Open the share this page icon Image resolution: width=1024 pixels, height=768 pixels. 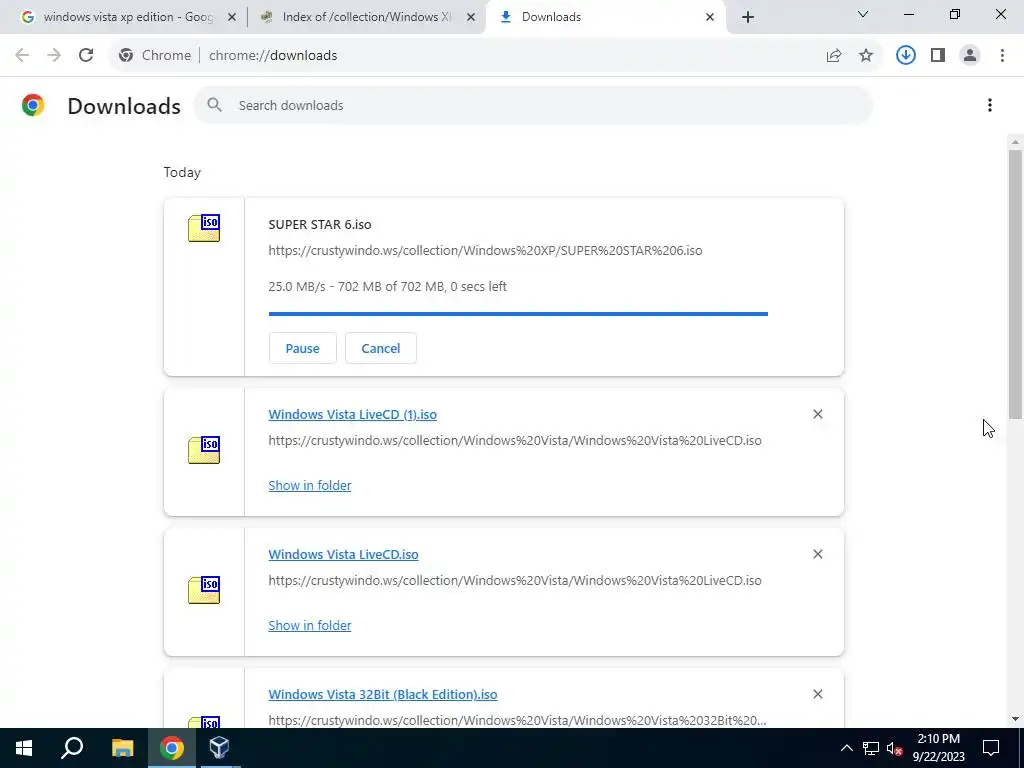click(x=834, y=56)
